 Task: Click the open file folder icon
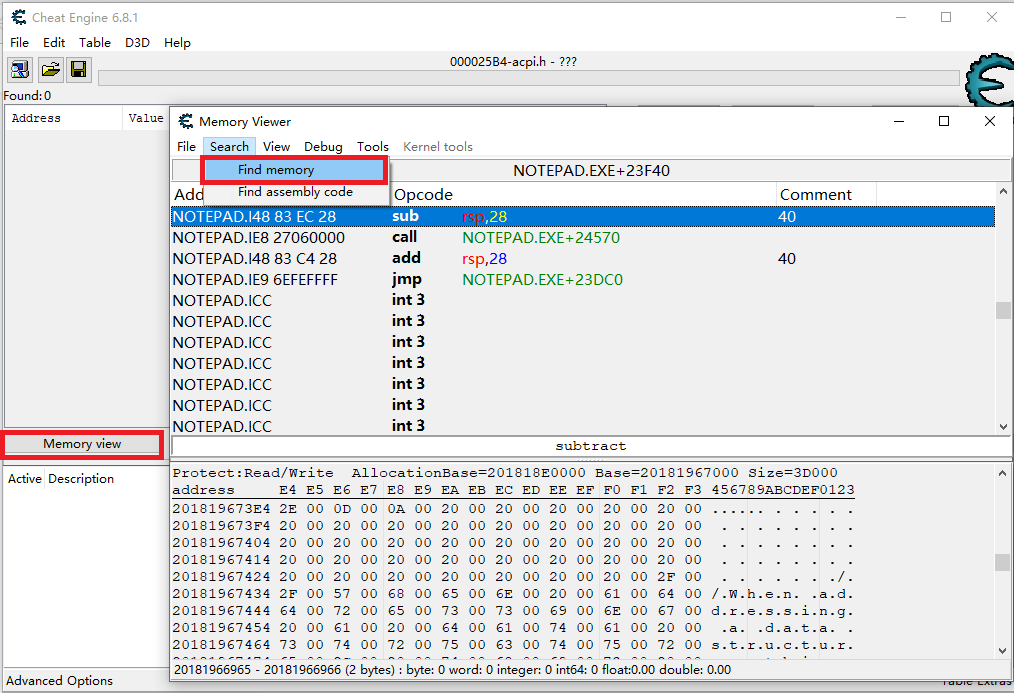50,69
